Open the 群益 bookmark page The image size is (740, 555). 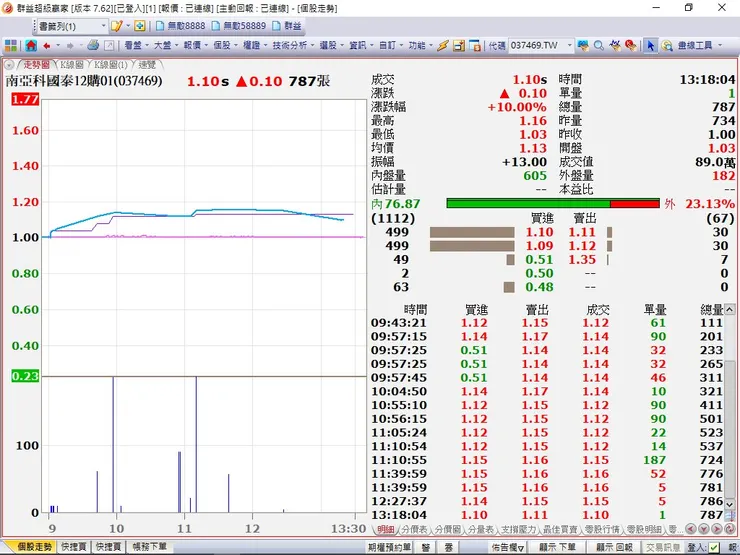point(287,26)
